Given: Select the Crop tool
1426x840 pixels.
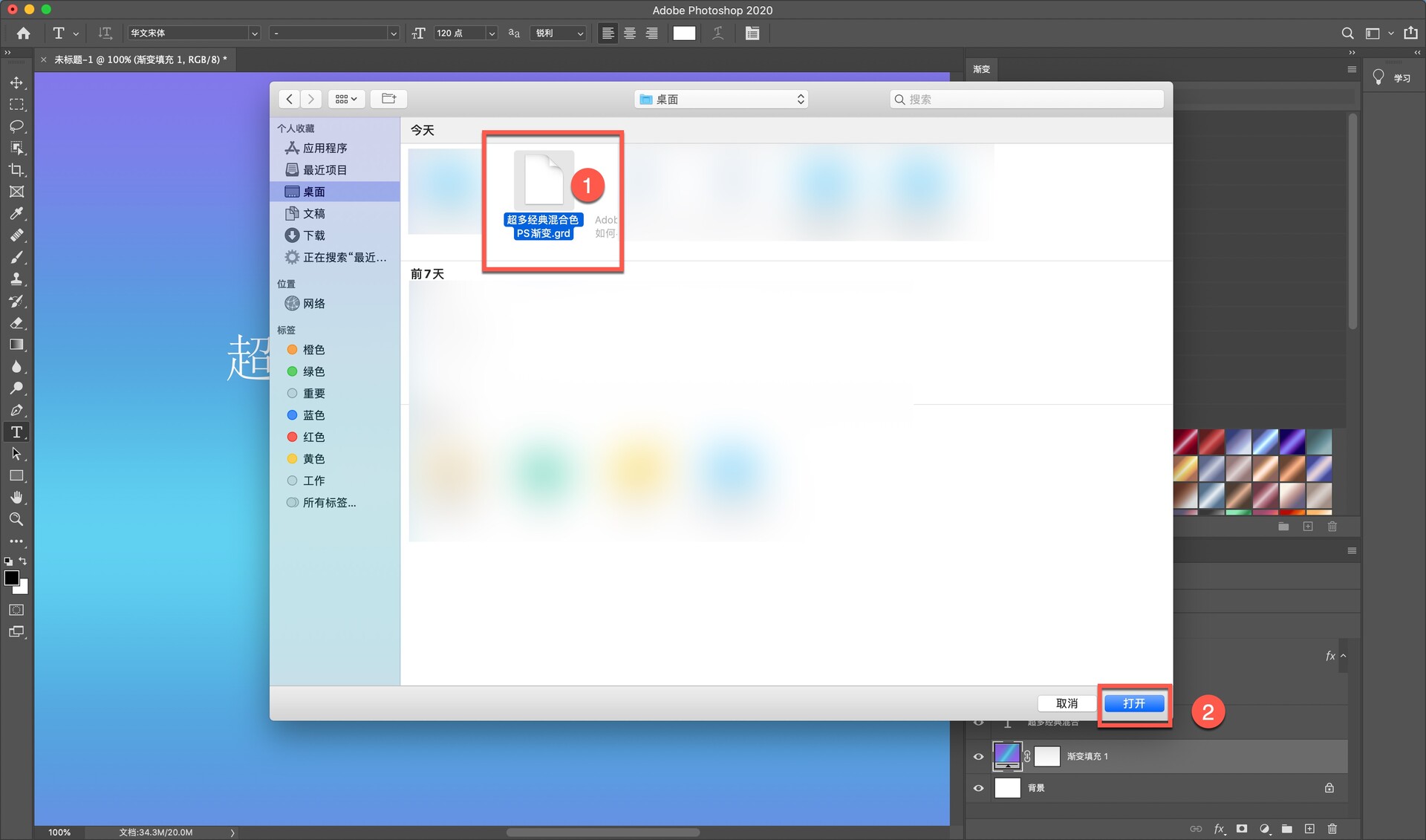Looking at the screenshot, I should point(16,170).
